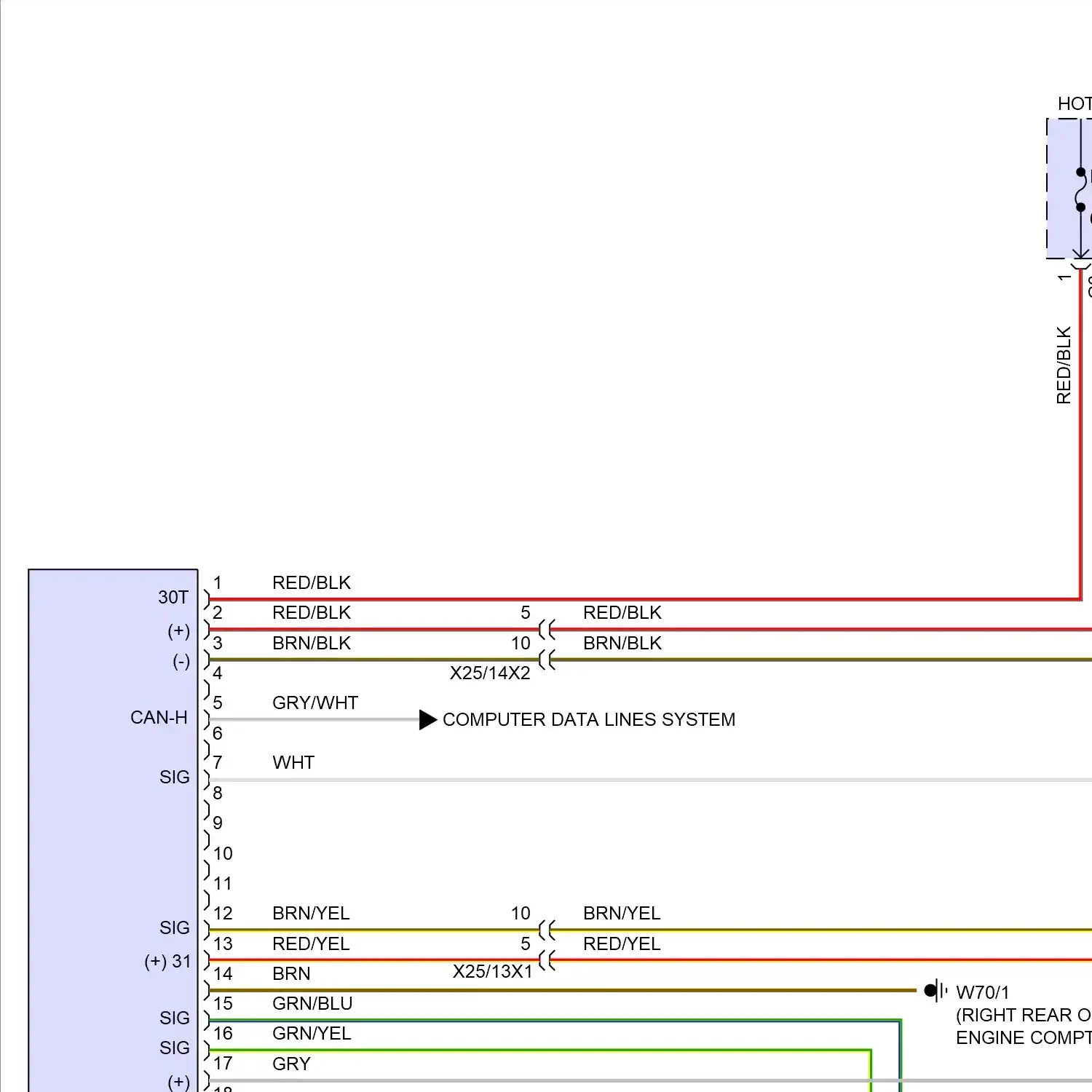Click the GRY wire label at pin 17
Viewport: 1092px width, 1092px height.
pos(291,1064)
